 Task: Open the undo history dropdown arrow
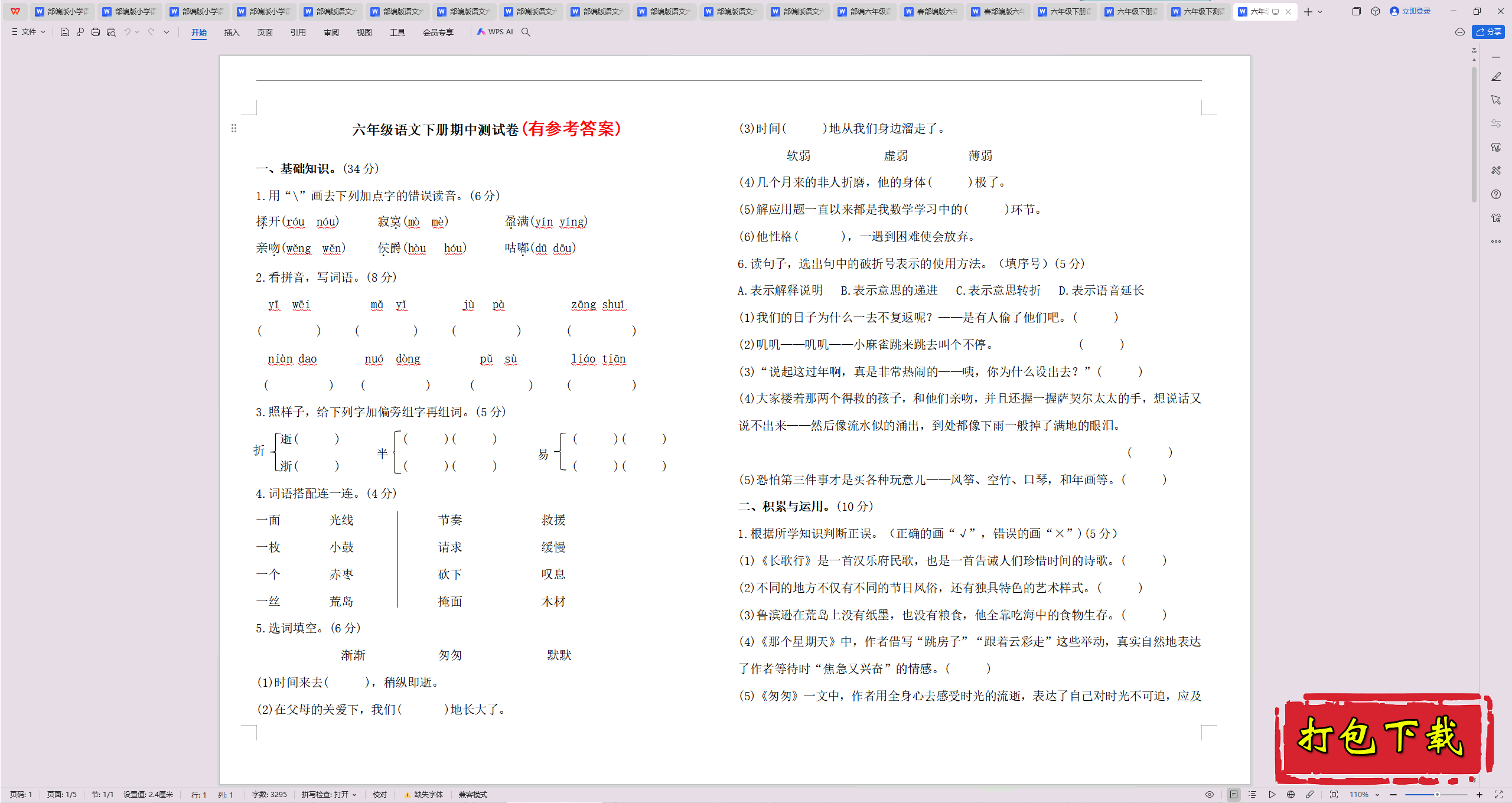point(137,32)
